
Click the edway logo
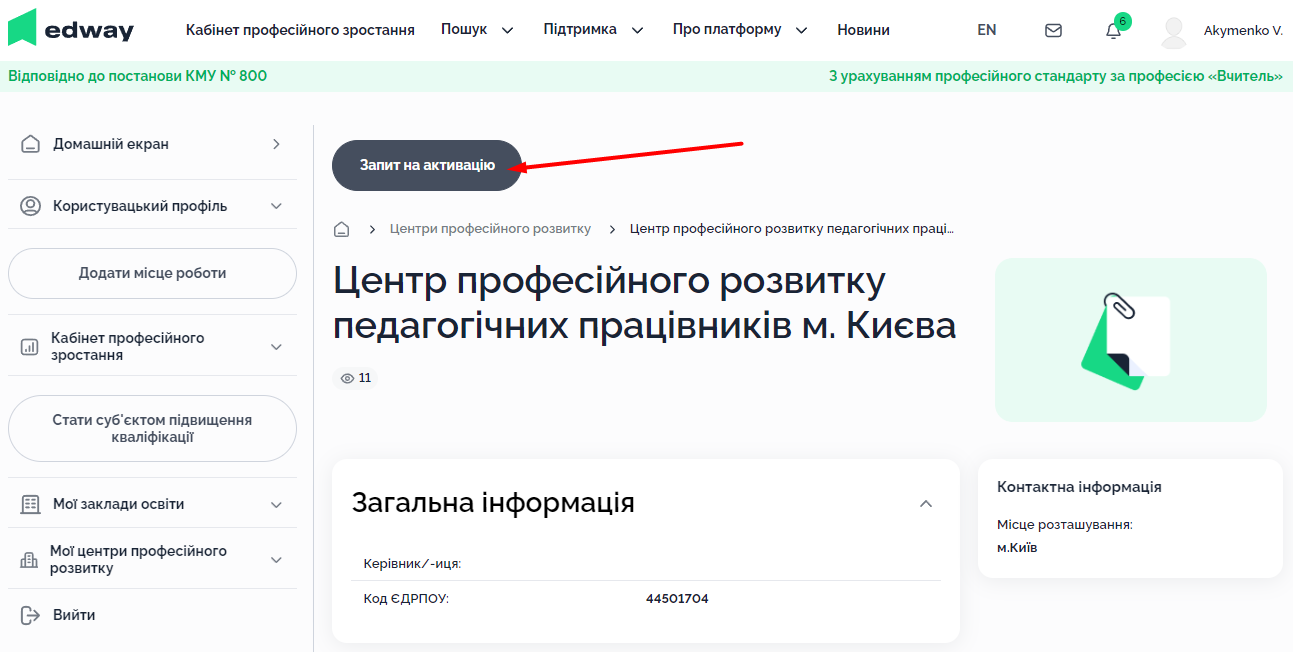click(x=70, y=29)
